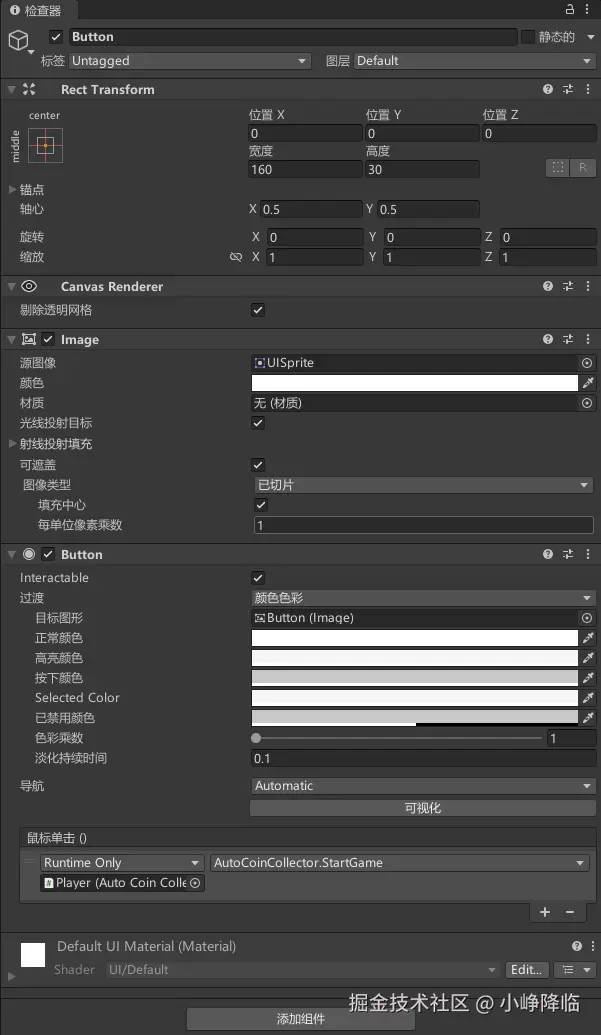Click the inspector lock icon
601x1035 pixels.
click(570, 9)
